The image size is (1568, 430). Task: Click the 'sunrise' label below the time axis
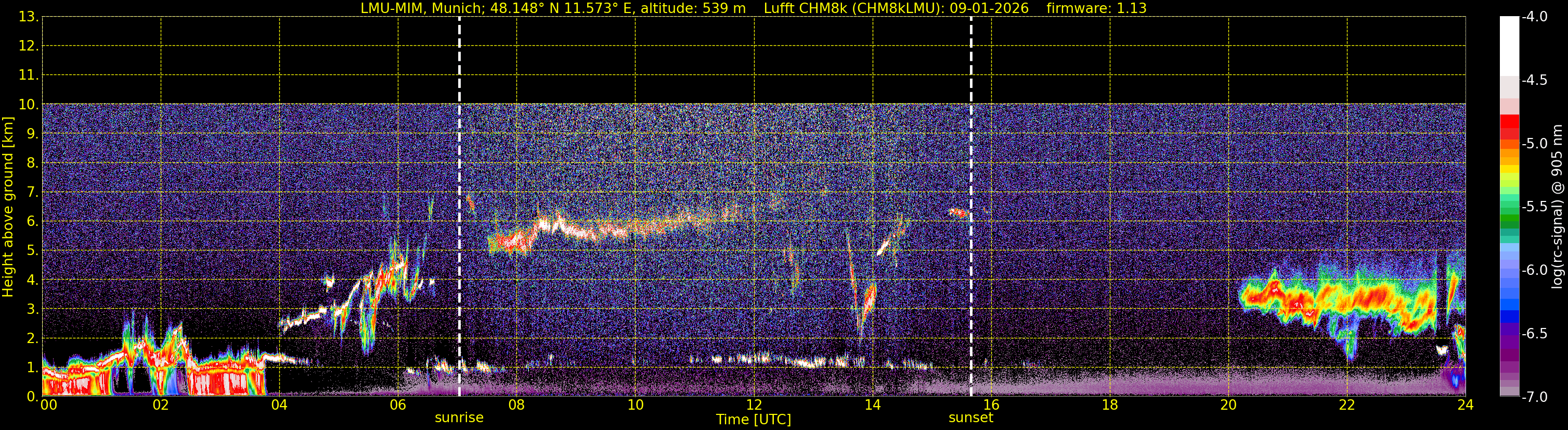click(459, 418)
